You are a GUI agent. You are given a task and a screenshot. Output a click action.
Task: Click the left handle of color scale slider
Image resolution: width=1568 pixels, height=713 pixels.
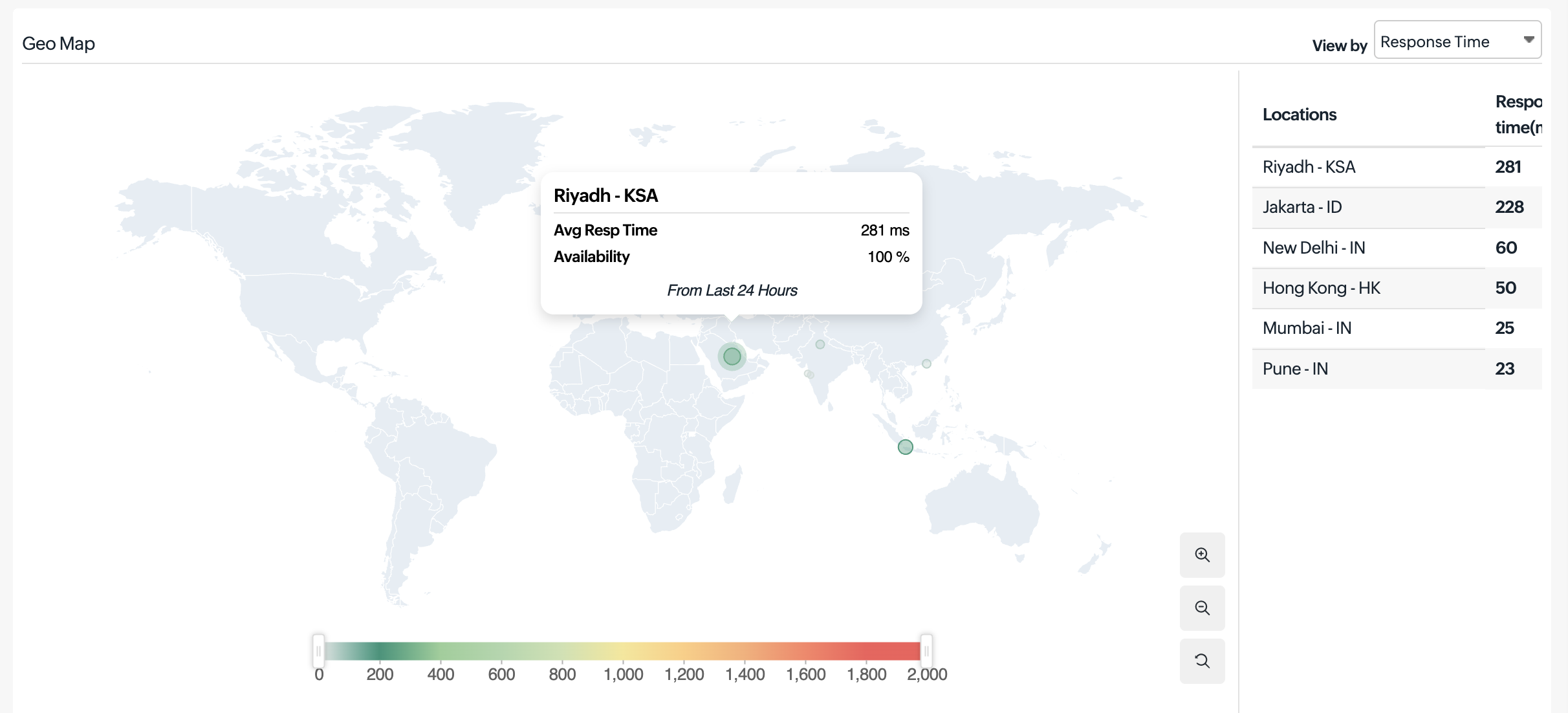(318, 651)
